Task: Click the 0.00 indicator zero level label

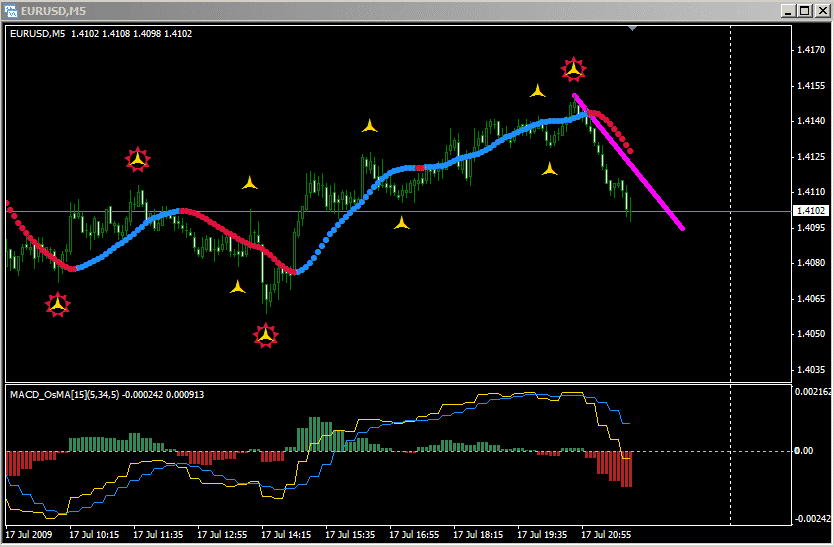Action: pyautogui.click(x=804, y=451)
